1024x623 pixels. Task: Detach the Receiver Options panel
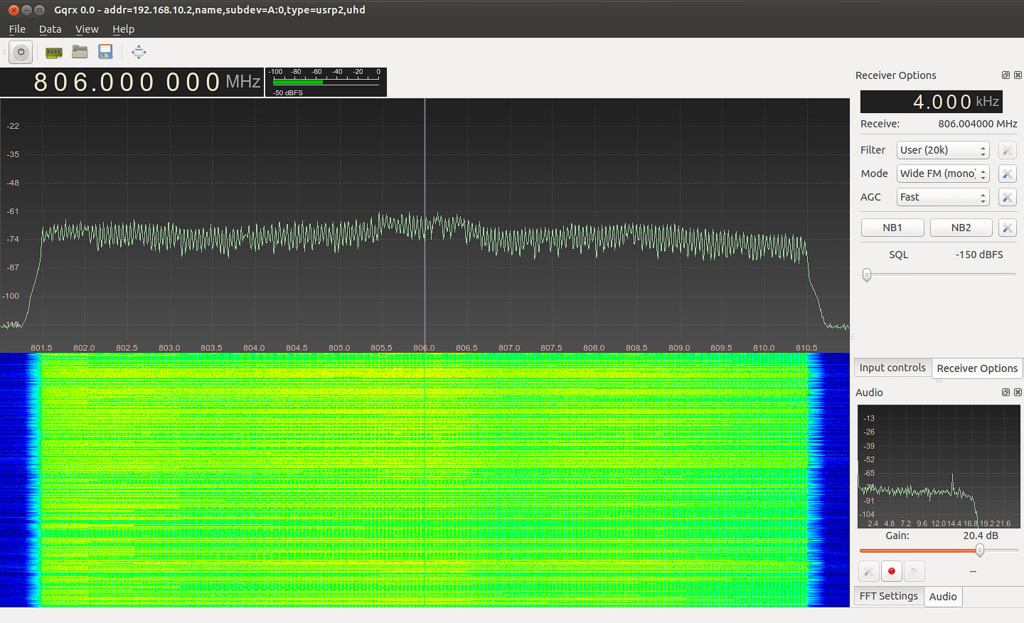(x=1004, y=75)
